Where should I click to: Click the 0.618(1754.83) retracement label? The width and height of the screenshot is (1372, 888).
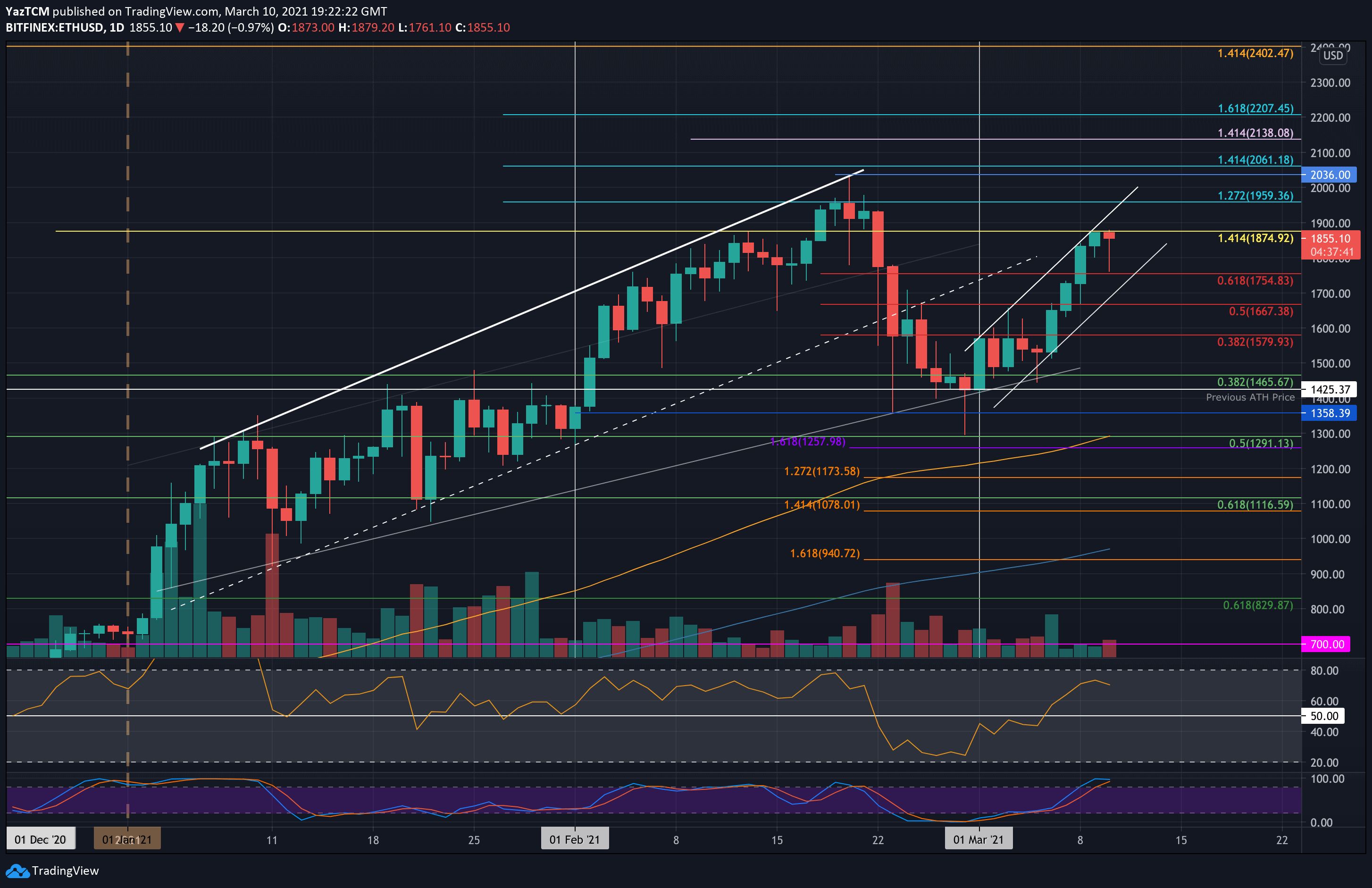1255,281
